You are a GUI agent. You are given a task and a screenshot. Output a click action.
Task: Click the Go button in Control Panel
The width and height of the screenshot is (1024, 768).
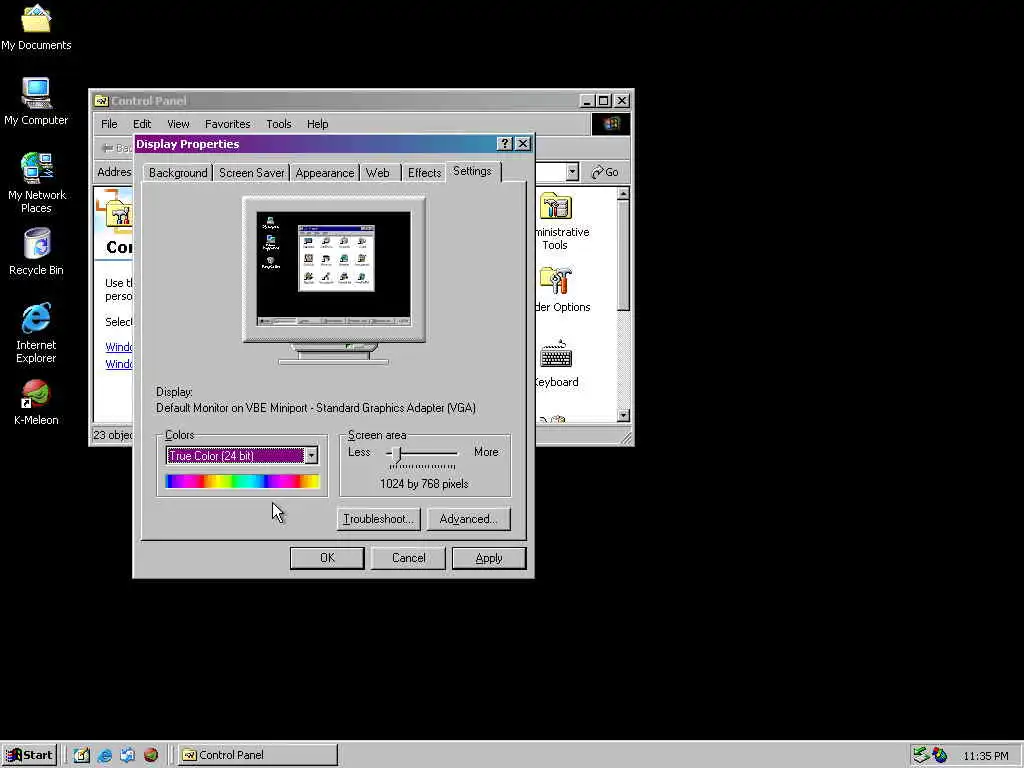(x=605, y=172)
